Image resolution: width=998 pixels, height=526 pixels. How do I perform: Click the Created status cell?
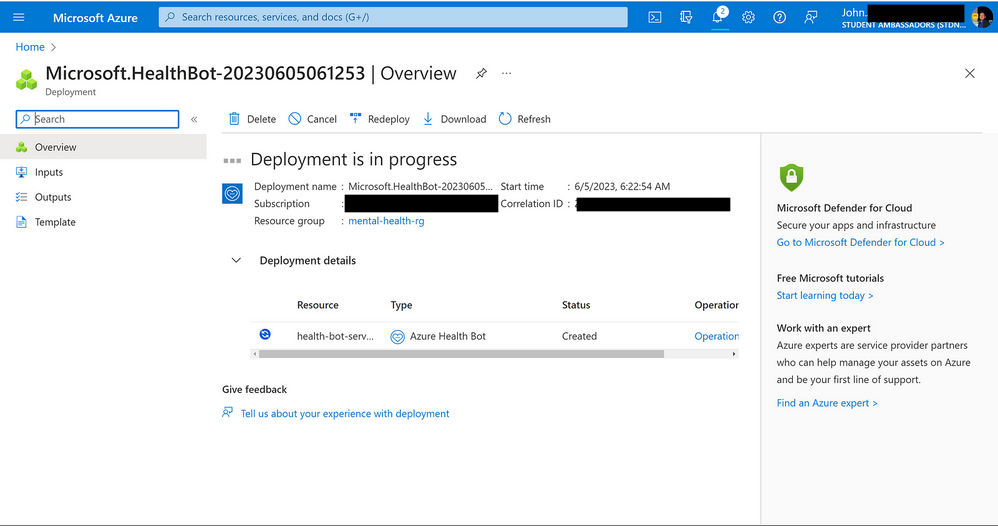(x=579, y=336)
